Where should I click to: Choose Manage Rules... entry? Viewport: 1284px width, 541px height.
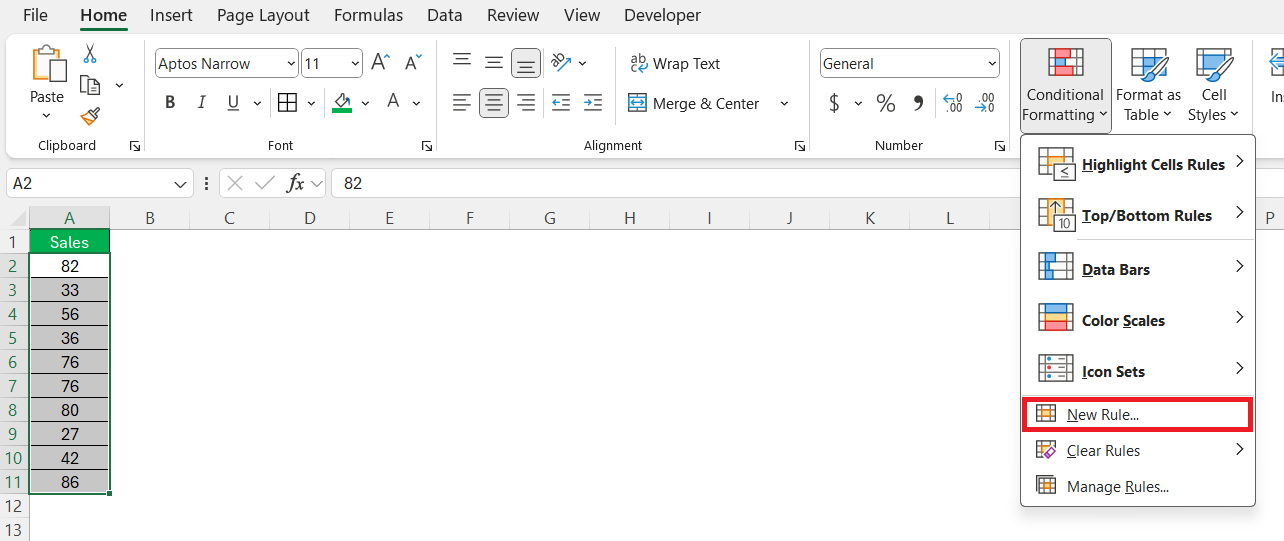coord(1138,486)
